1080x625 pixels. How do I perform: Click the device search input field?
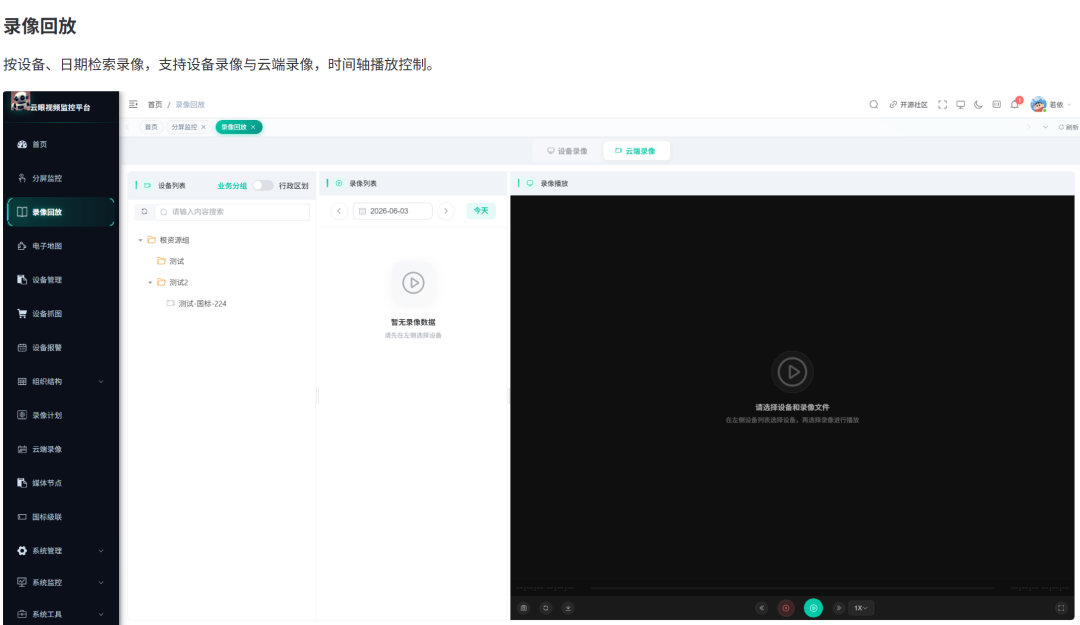(x=232, y=212)
